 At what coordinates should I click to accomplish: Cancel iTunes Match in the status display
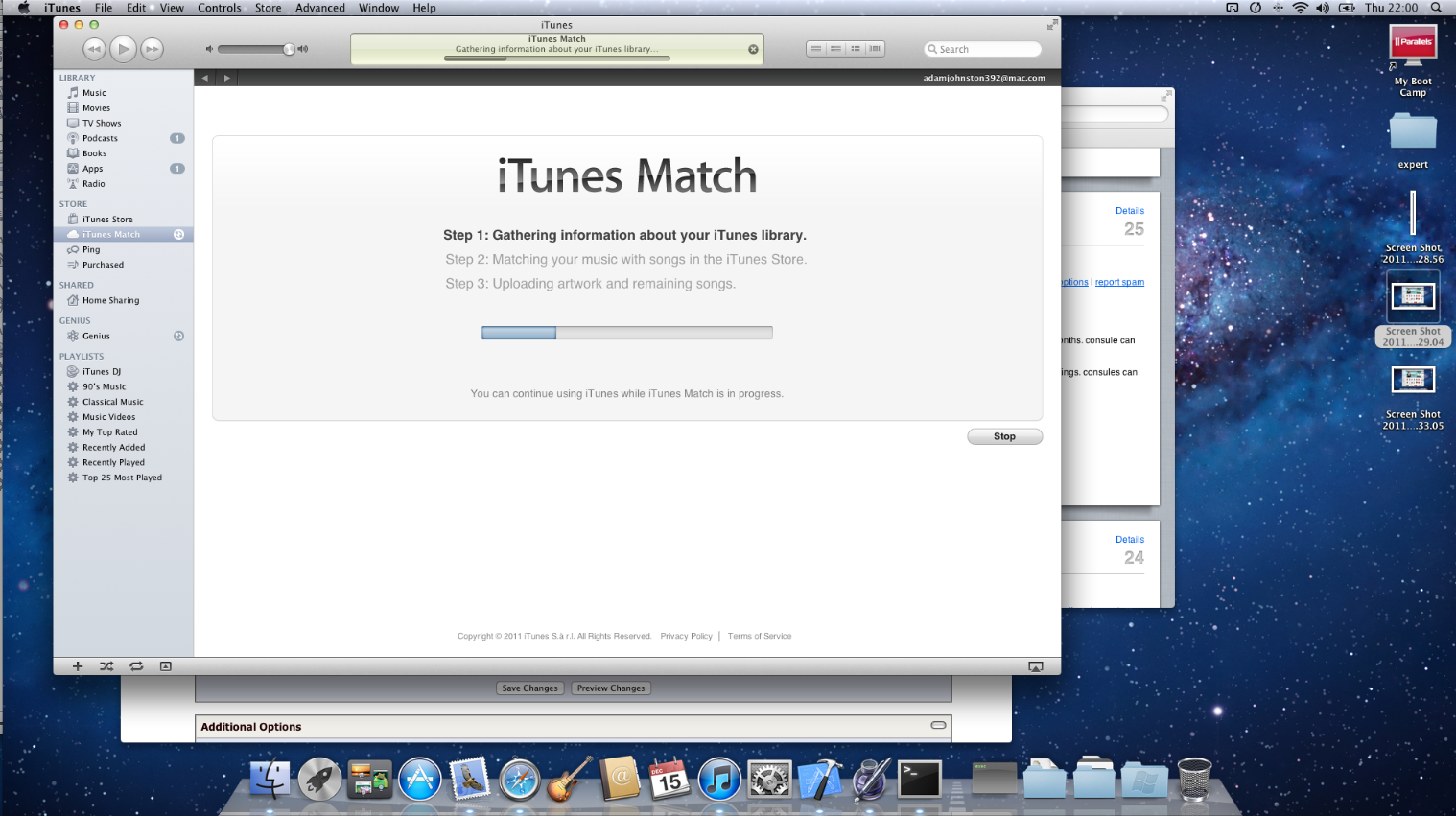(x=753, y=49)
